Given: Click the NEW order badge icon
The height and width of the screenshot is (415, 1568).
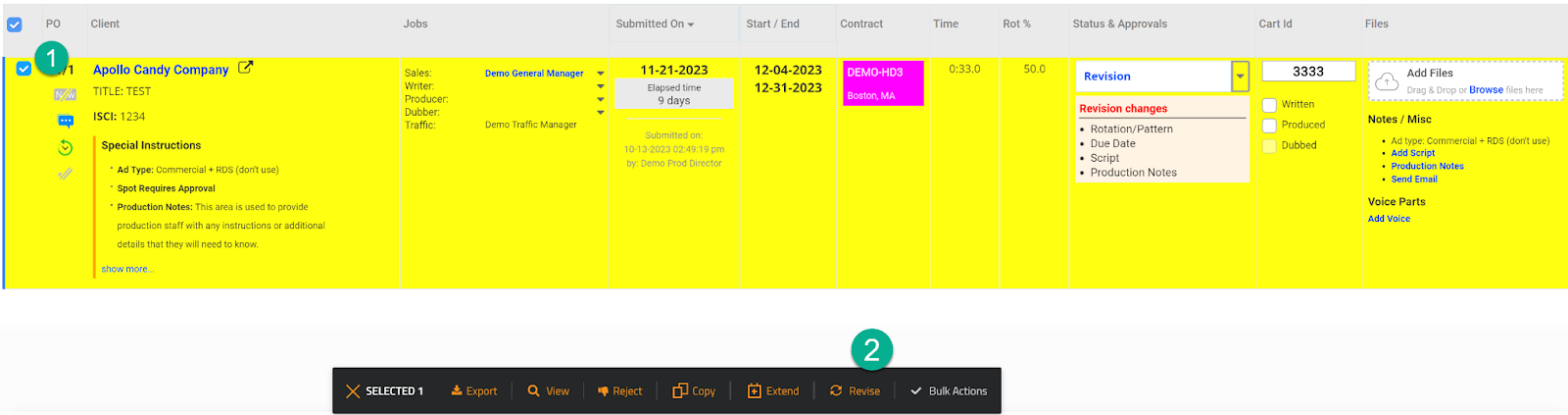Looking at the screenshot, I should [x=65, y=95].
